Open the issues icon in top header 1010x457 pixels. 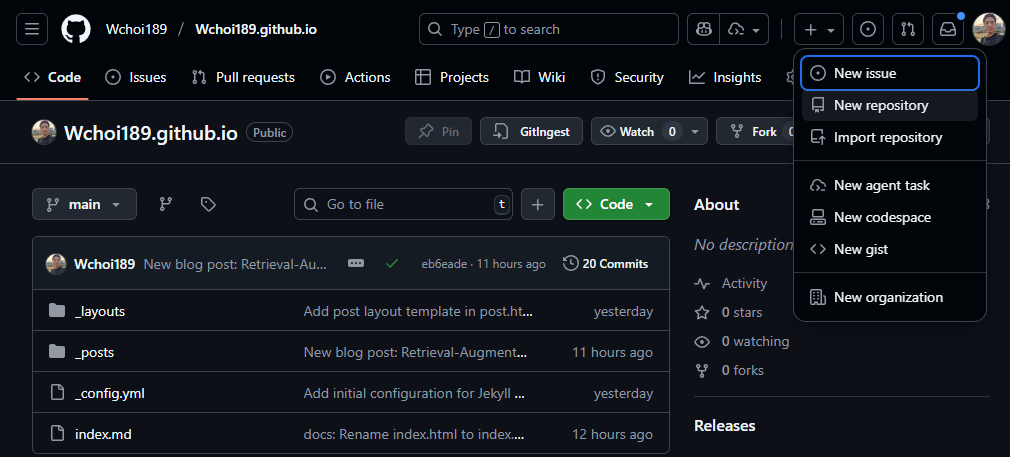pos(868,29)
